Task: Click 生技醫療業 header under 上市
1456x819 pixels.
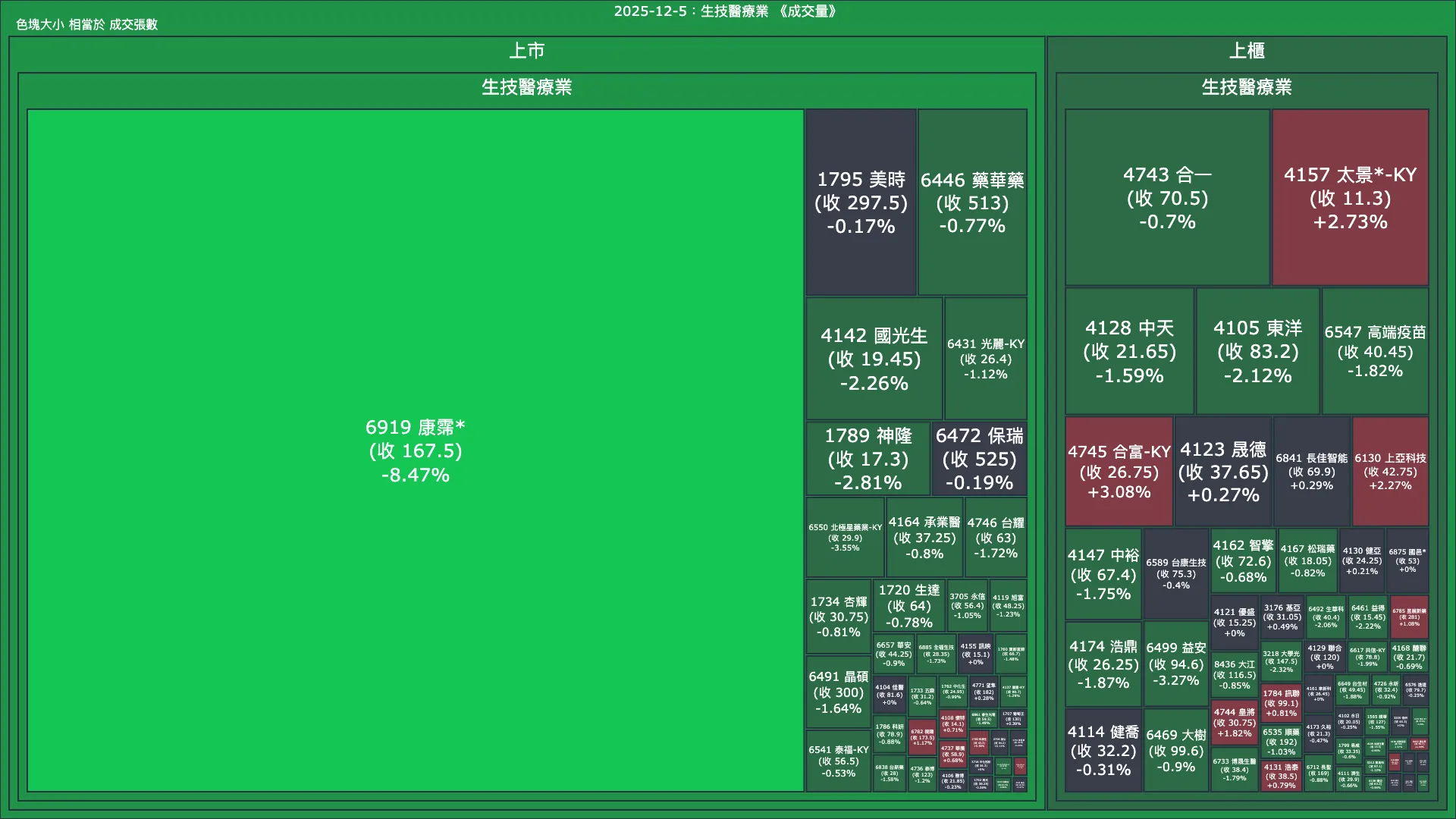Action: 526,87
